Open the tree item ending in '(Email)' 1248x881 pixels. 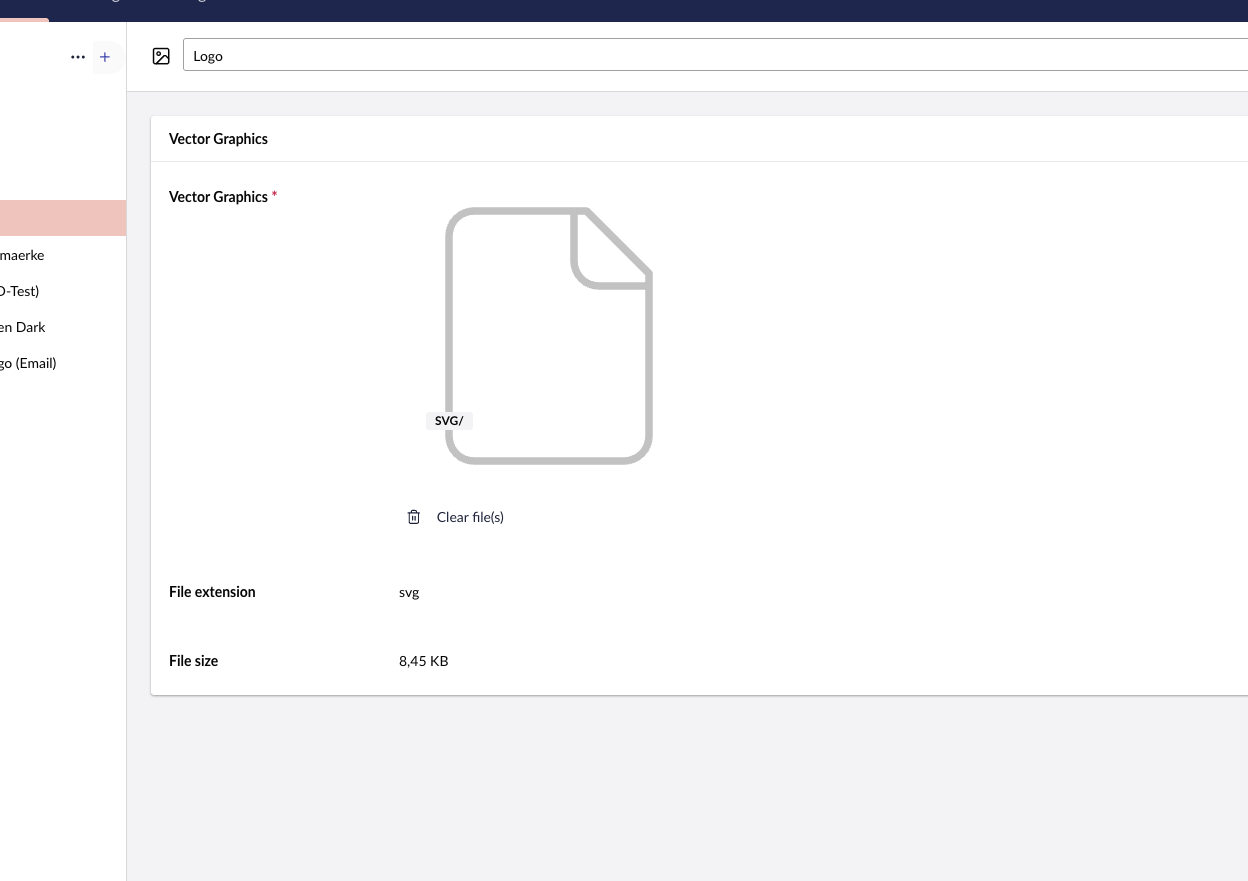[x=28, y=363]
